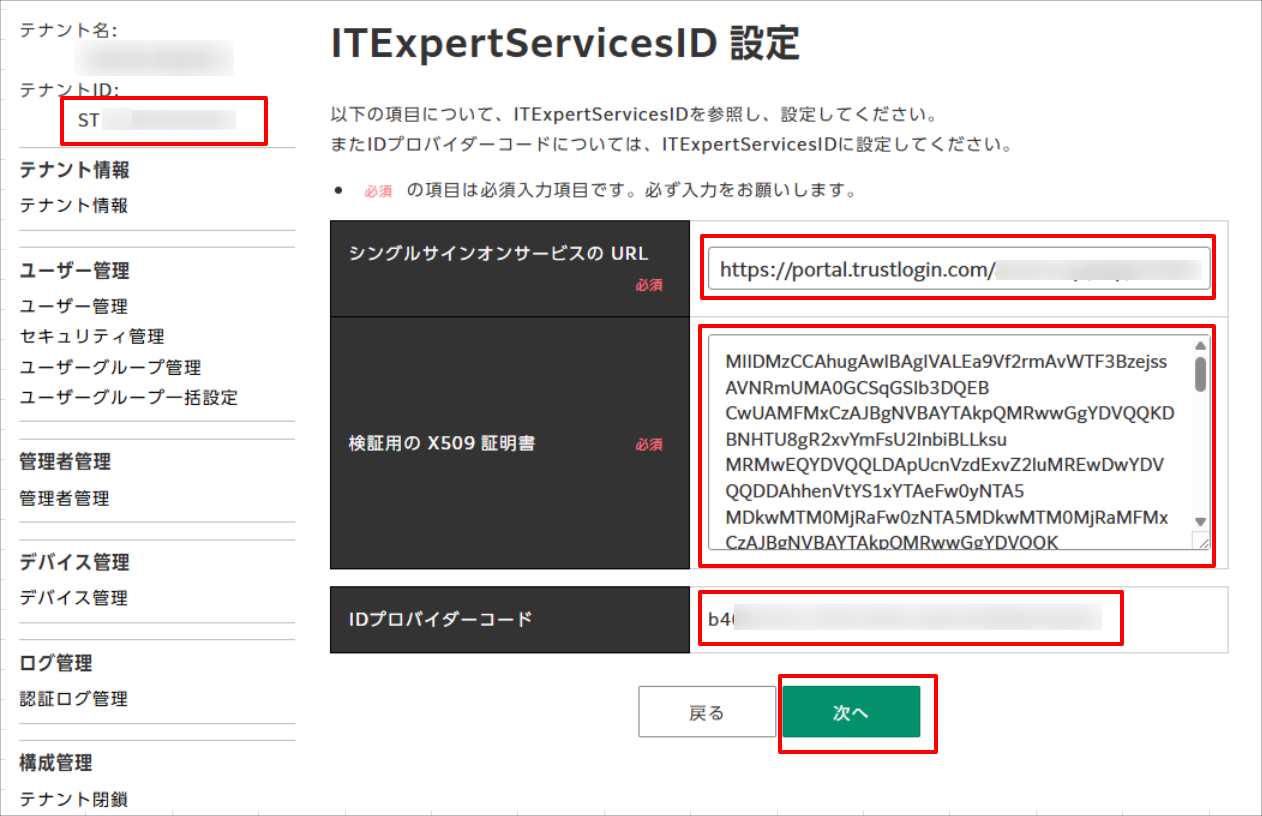Open デバイス管理 link in sidebar
The image size is (1262, 816).
click(x=74, y=598)
